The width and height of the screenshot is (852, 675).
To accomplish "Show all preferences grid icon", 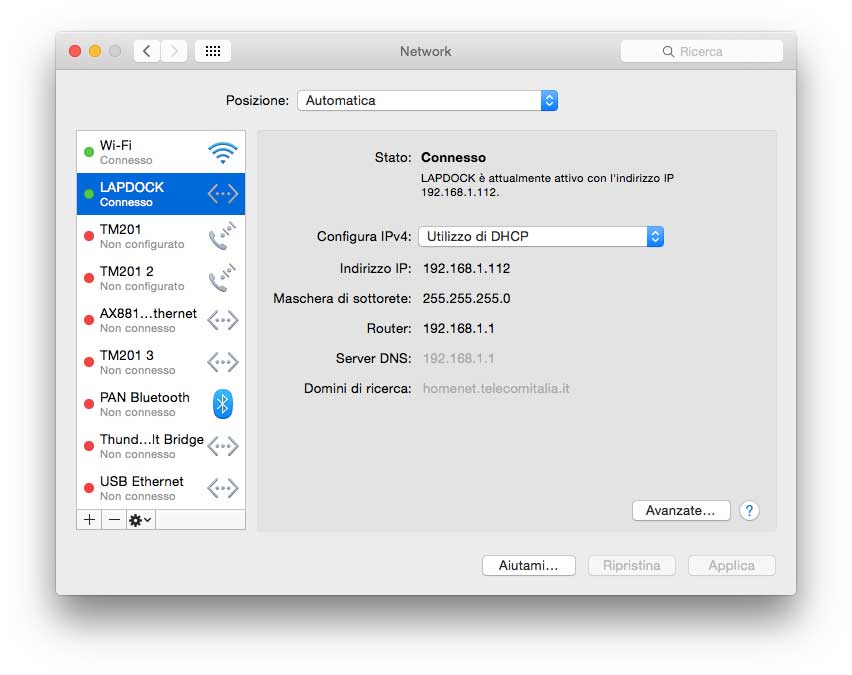I will tap(213, 51).
